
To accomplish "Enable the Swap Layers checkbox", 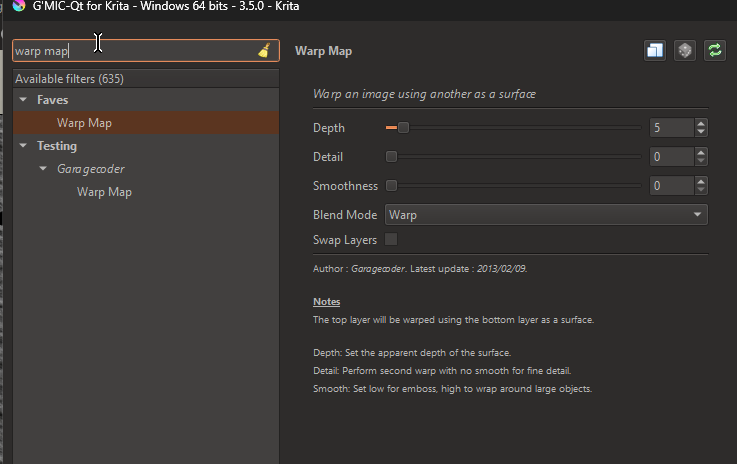I will click(x=391, y=240).
